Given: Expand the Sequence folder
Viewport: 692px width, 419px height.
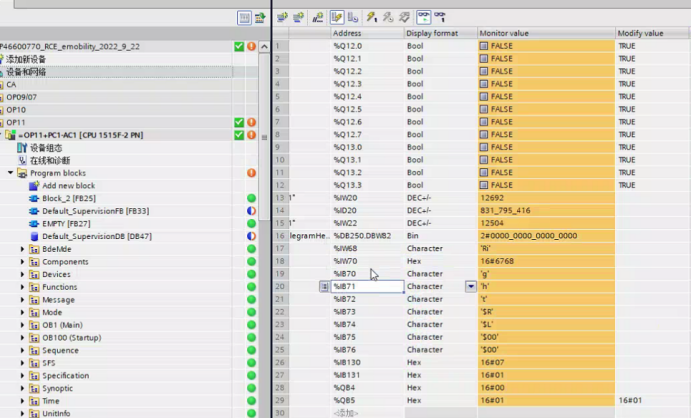Looking at the screenshot, I should click(22, 351).
